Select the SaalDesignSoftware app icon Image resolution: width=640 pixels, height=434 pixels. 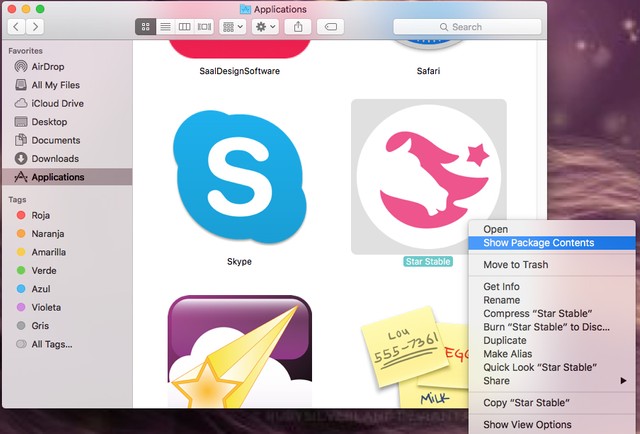[240, 49]
